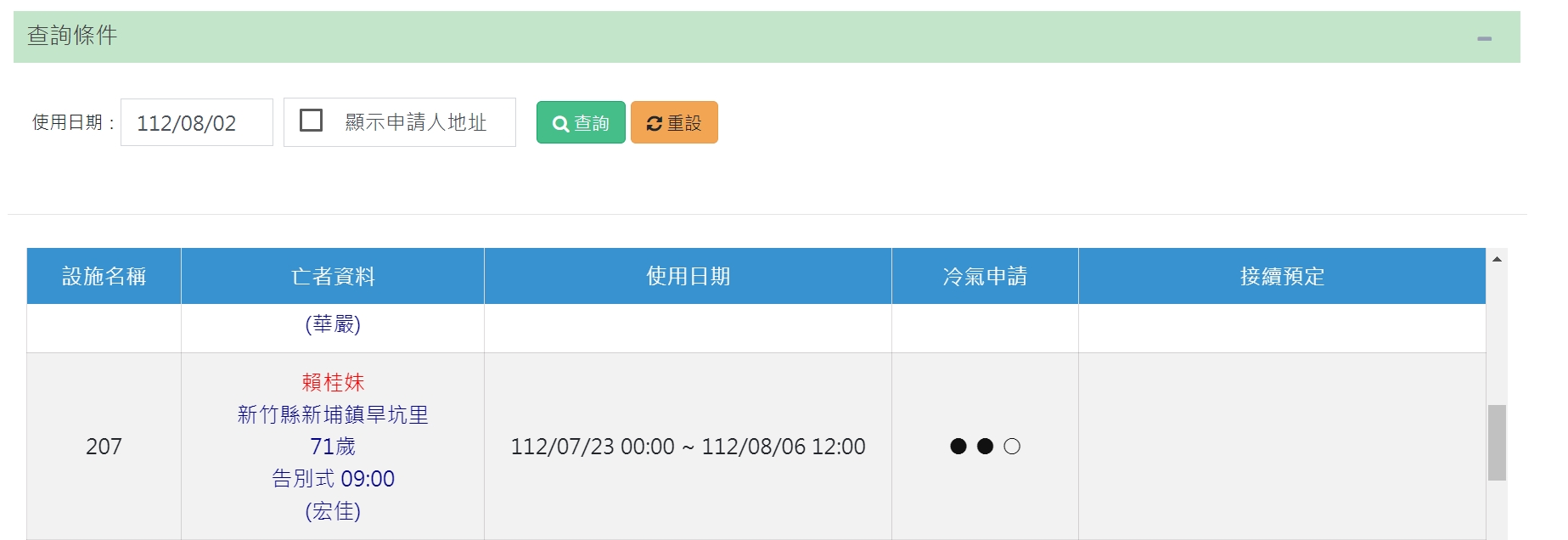Viewport: 1568px width, 540px height.
Task: Select the deceased name 賴桂妹
Action: [x=333, y=382]
